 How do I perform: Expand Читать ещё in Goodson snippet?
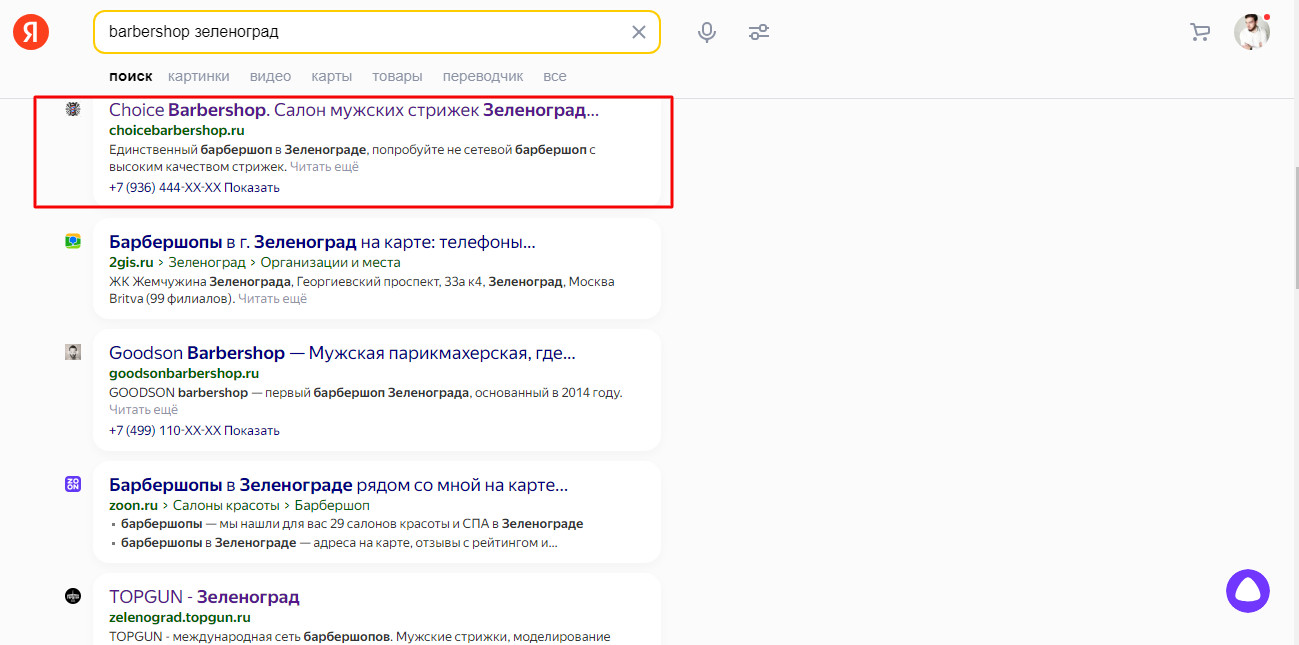click(143, 410)
